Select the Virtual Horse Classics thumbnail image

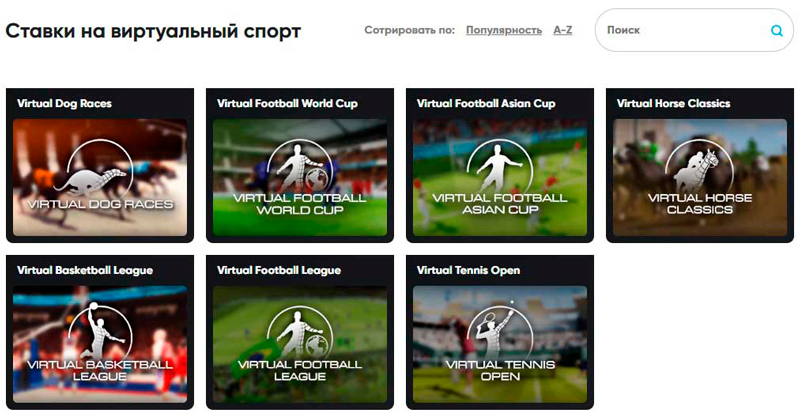(x=699, y=178)
